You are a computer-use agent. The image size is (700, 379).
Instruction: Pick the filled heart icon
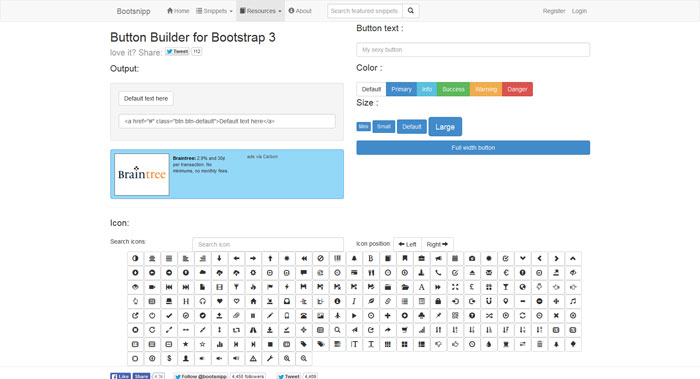219,301
